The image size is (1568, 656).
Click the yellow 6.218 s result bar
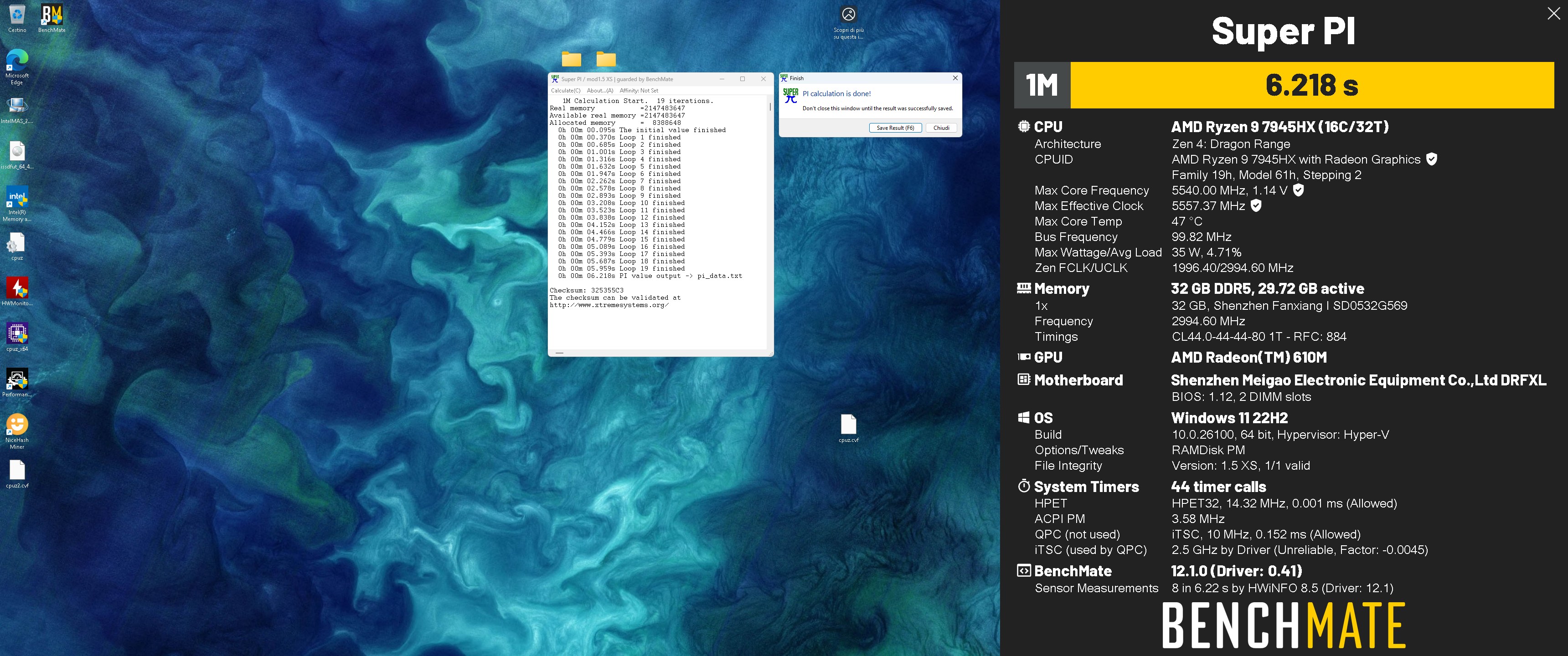click(x=1312, y=85)
